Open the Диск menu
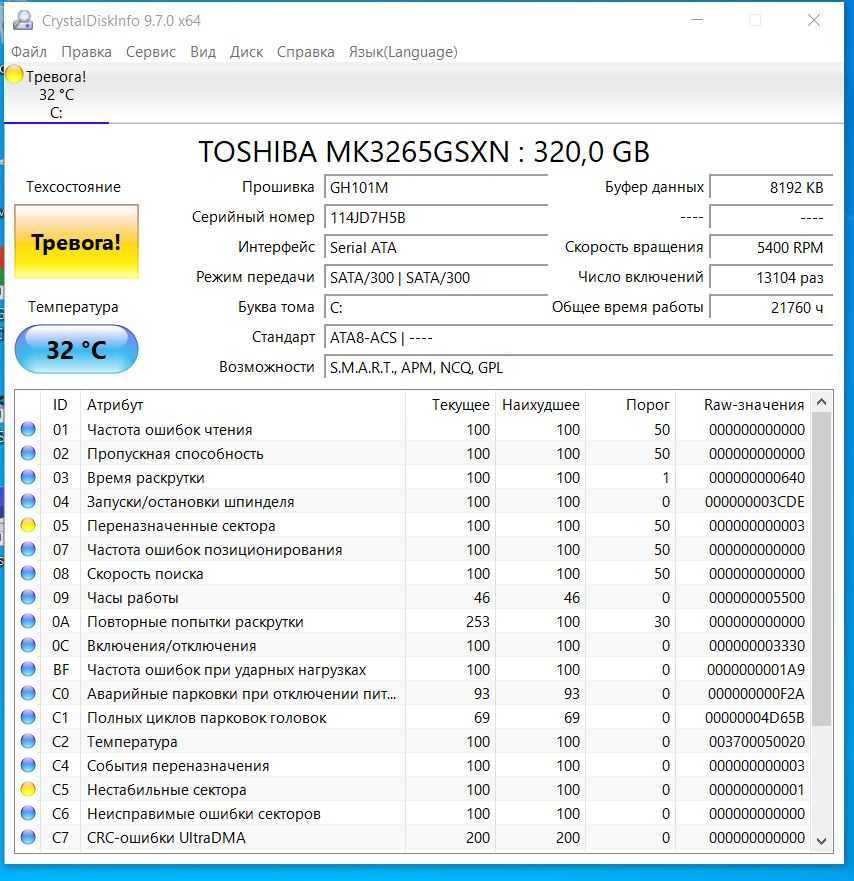The height and width of the screenshot is (881, 854). (x=246, y=52)
